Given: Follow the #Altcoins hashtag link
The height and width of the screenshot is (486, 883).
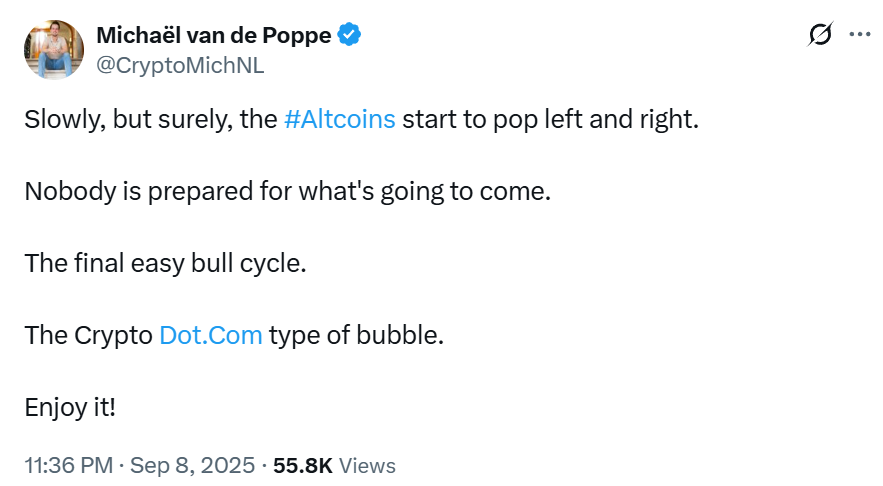Looking at the screenshot, I should pyautogui.click(x=340, y=119).
